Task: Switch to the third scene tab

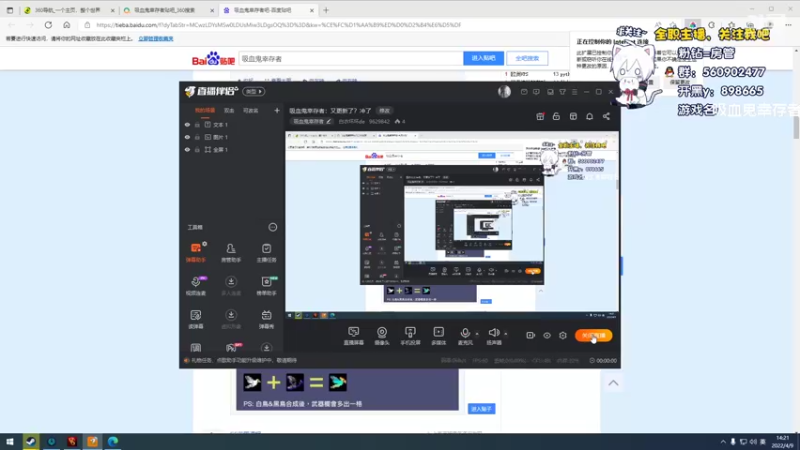Action: point(250,110)
